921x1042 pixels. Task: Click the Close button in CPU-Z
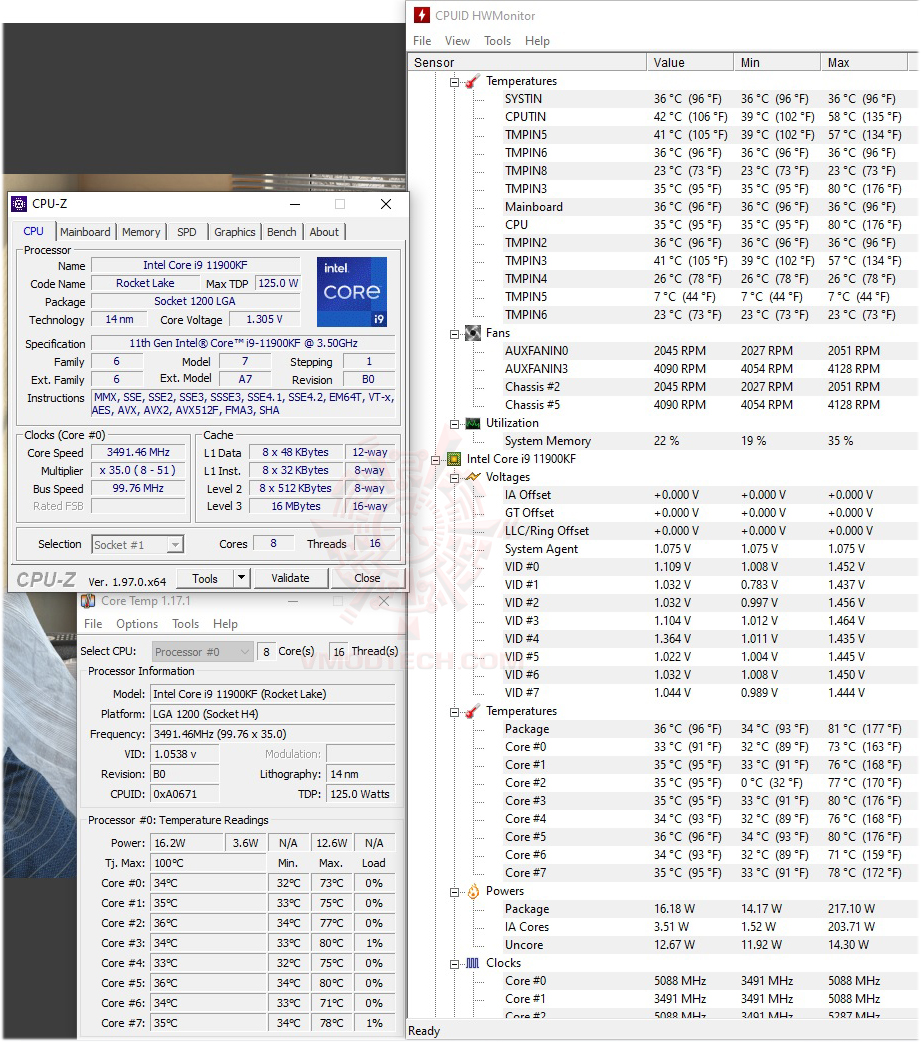click(x=367, y=578)
